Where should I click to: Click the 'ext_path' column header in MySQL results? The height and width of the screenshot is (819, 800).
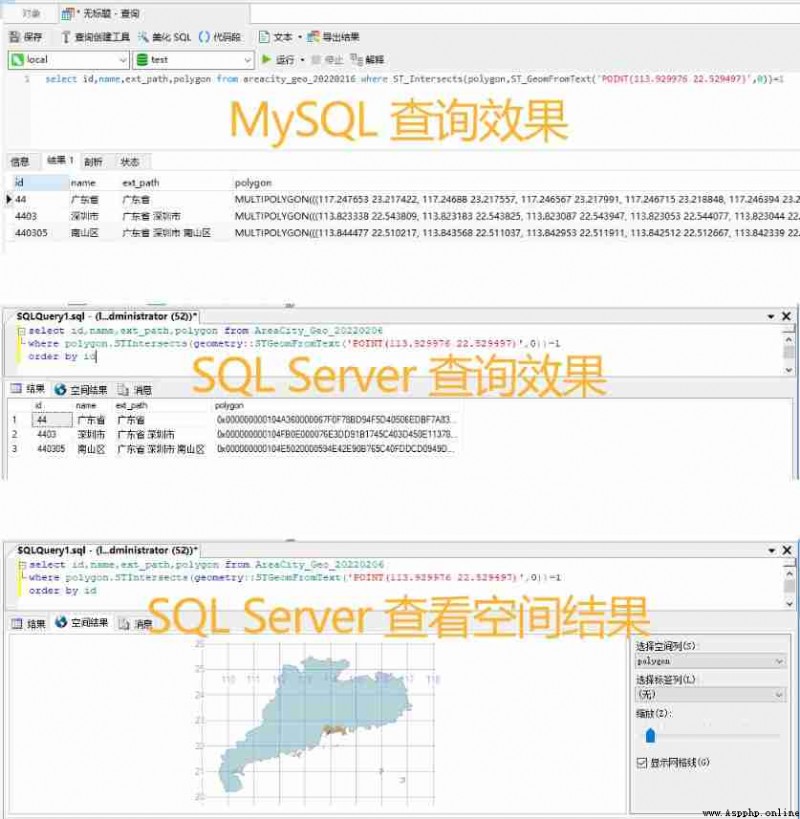140,183
